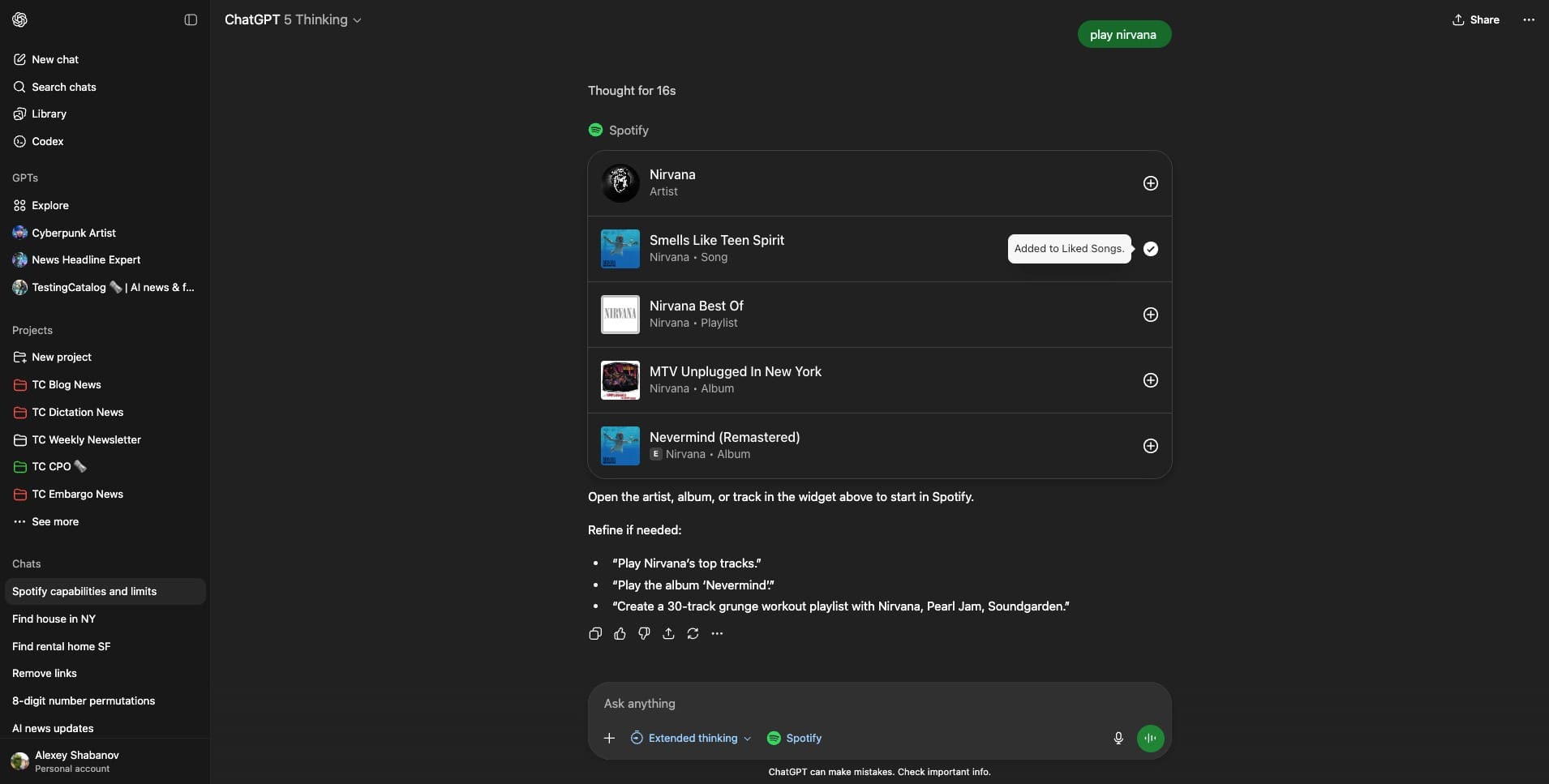The height and width of the screenshot is (784, 1549).
Task: Expand See more under Projects
Action: (x=54, y=521)
